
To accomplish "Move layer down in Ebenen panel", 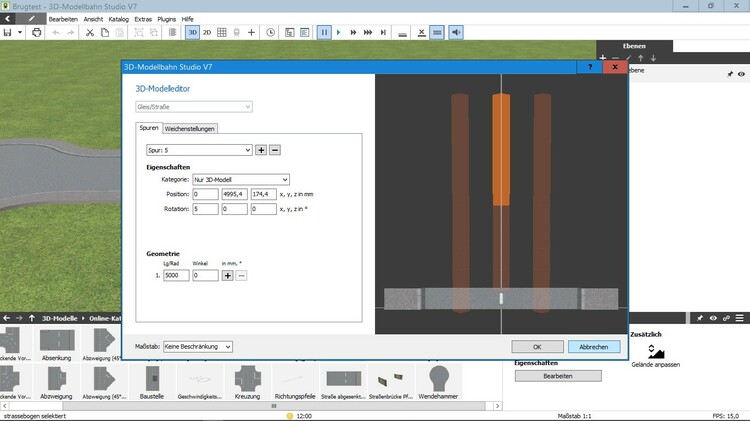I will [x=653, y=58].
